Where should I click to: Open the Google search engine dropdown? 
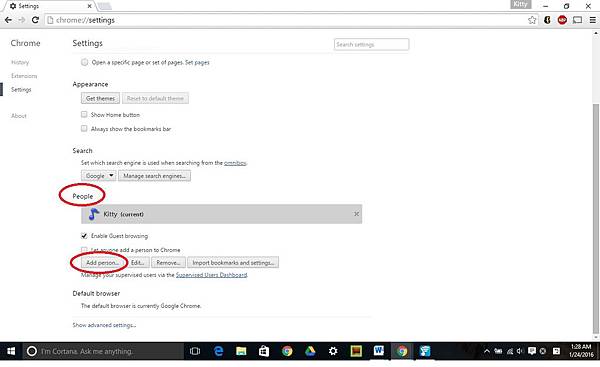(98, 176)
